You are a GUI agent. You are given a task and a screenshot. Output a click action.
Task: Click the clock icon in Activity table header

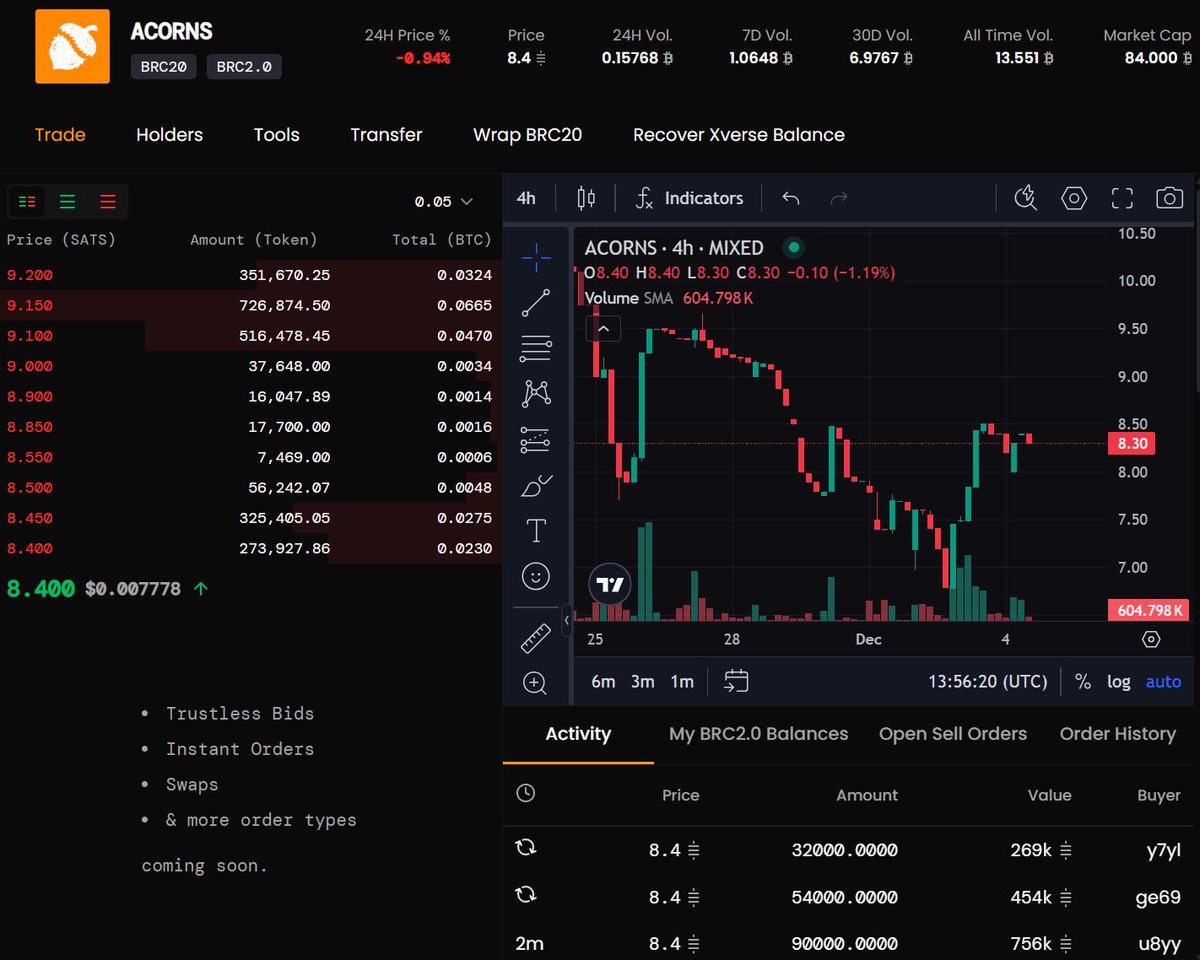pos(526,793)
